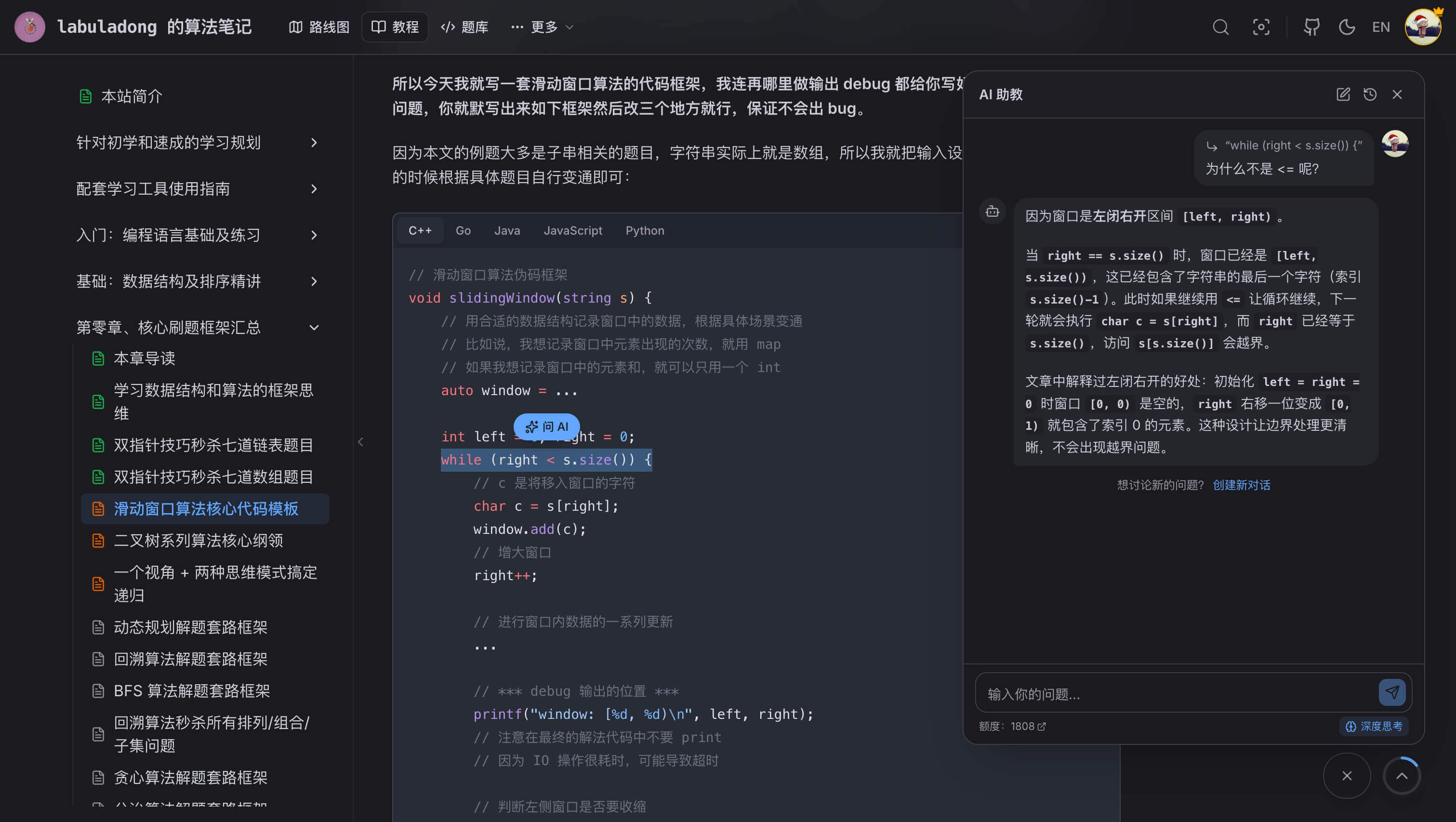Click new chat edit icon in AI panel

click(1343, 94)
